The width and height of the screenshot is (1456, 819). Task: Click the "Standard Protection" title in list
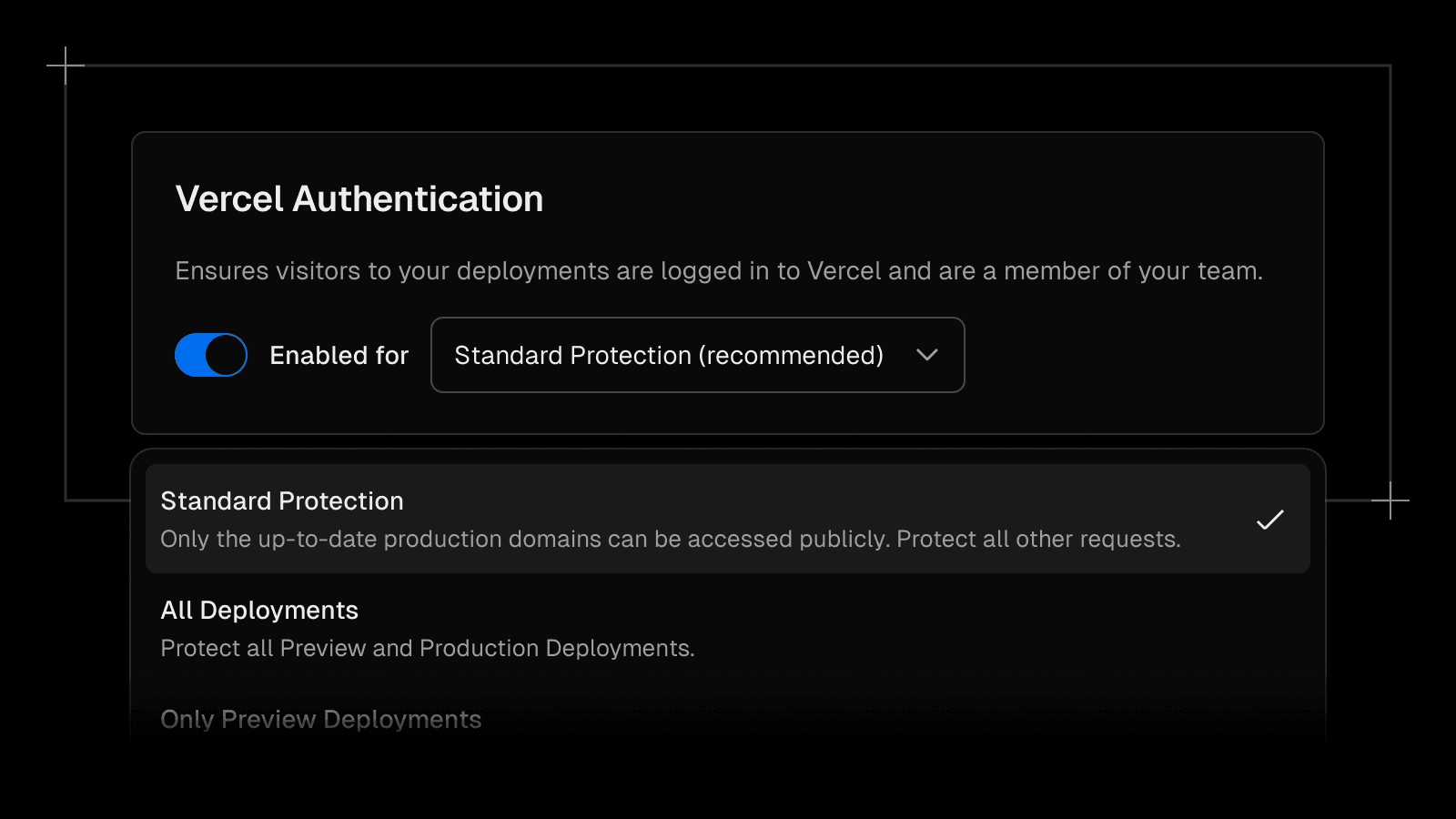pyautogui.click(x=281, y=500)
